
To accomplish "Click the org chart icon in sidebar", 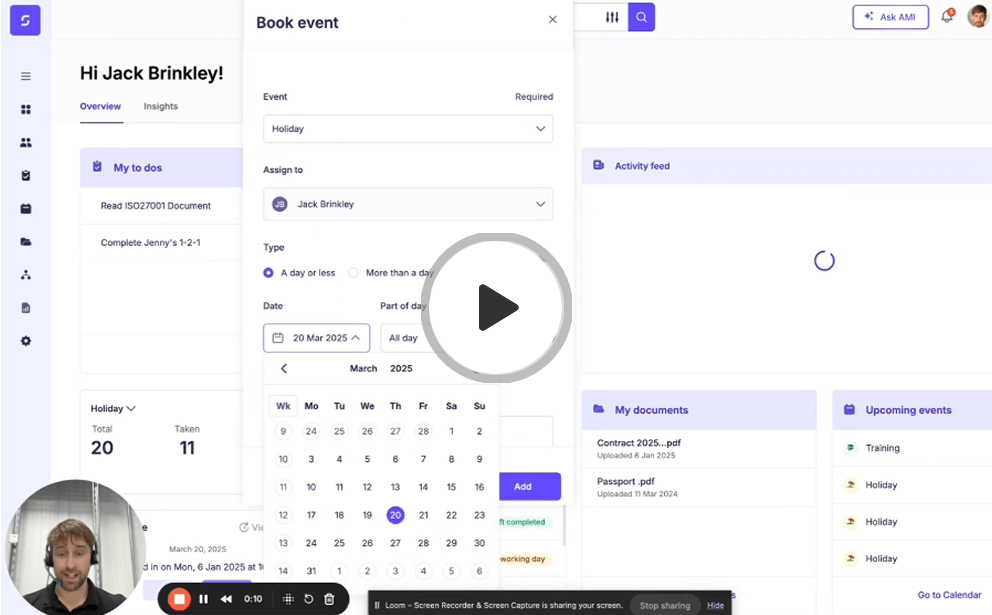I will tap(26, 275).
